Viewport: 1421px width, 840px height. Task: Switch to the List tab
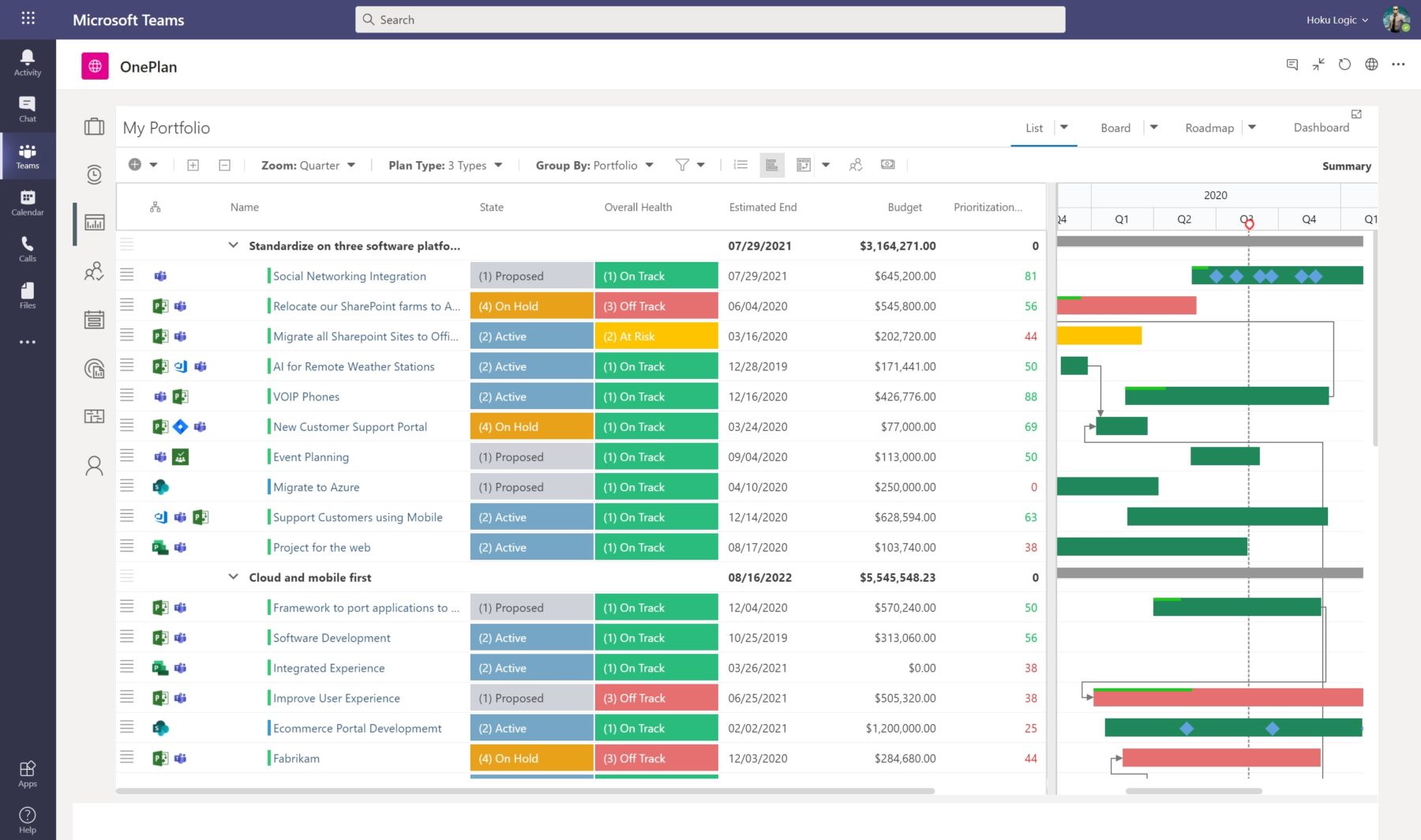pos(1034,128)
